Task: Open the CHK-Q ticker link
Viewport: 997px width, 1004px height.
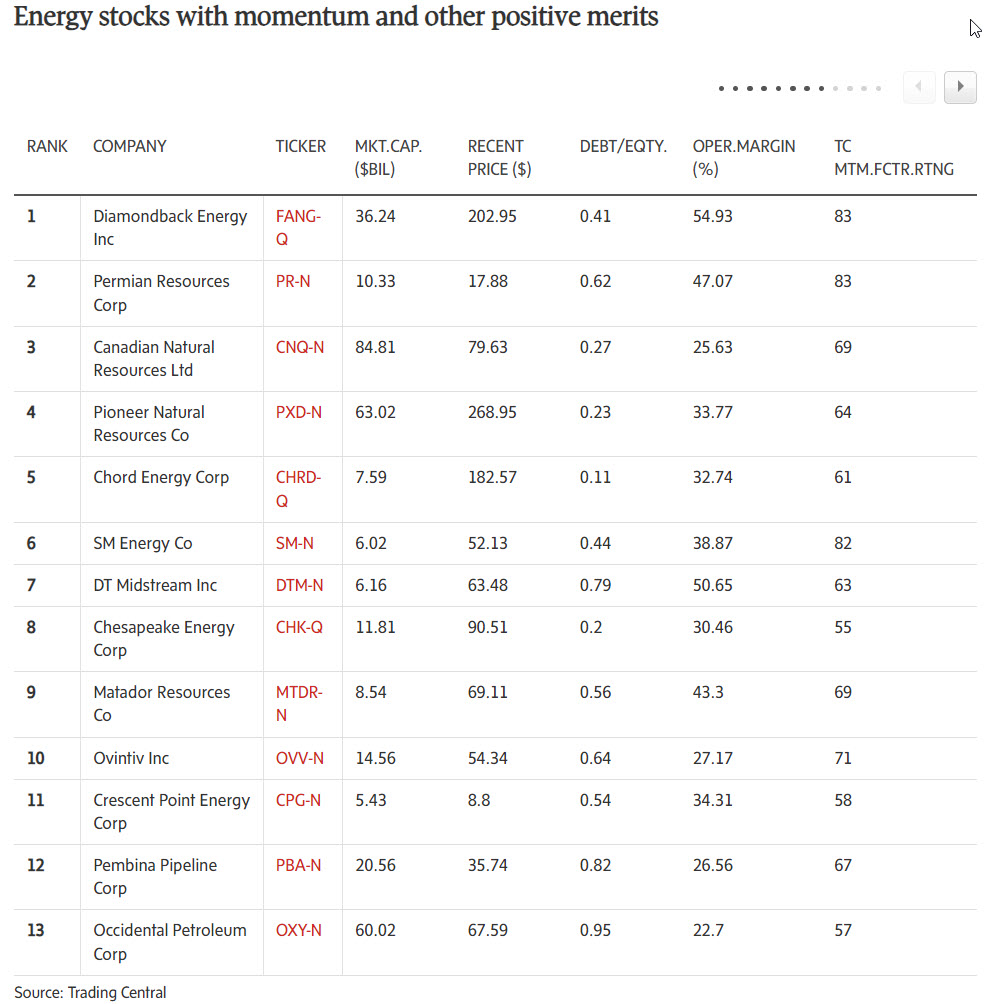Action: click(x=299, y=627)
